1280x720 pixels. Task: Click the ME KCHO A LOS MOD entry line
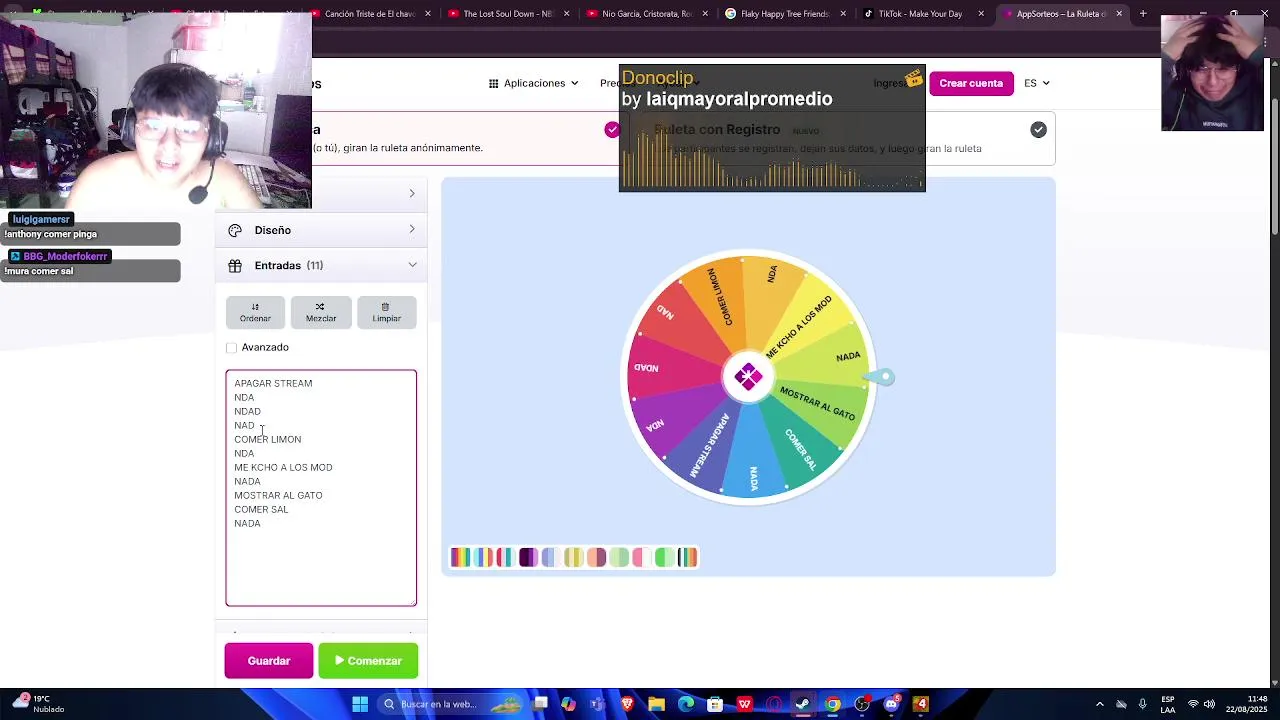coord(283,467)
